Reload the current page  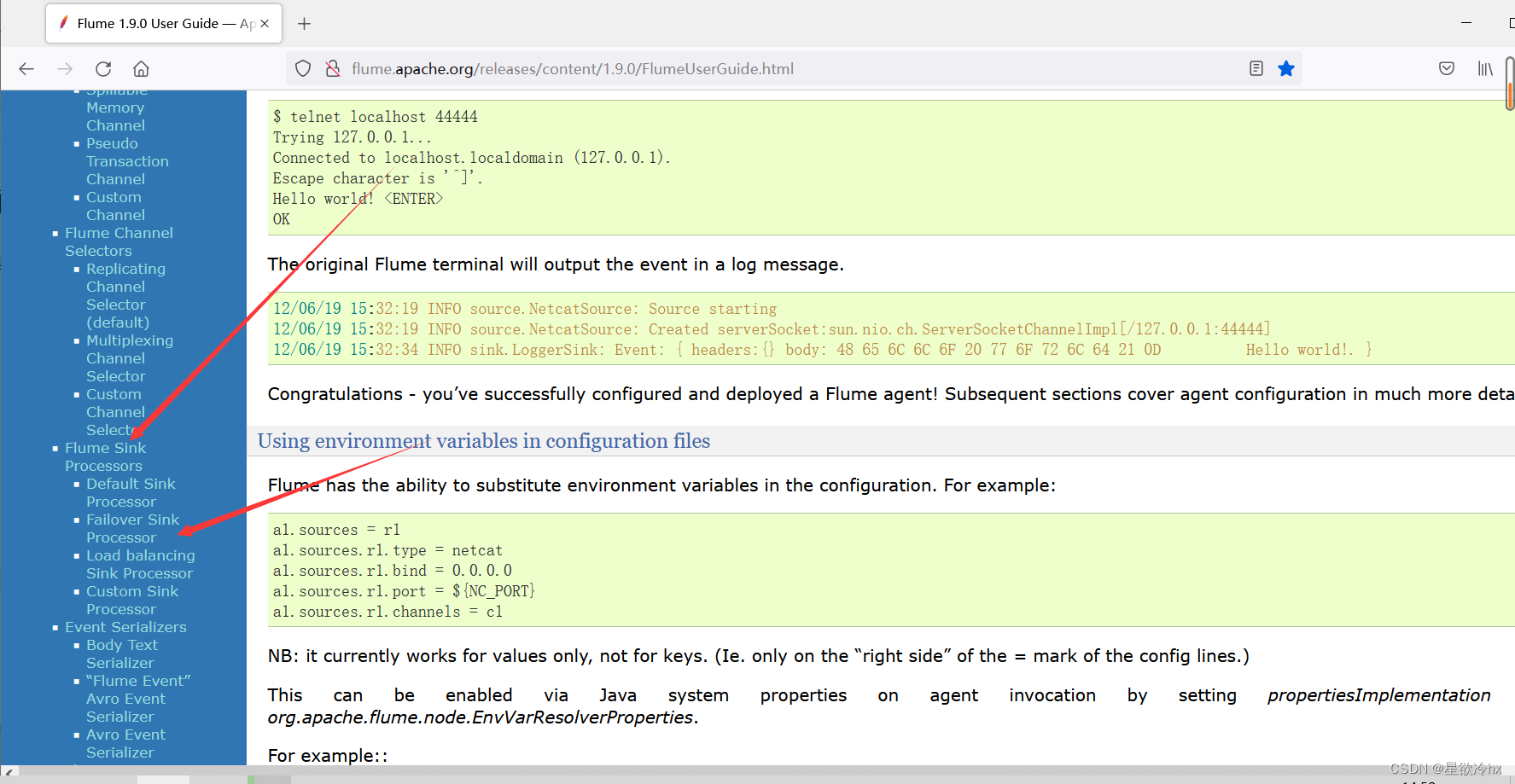tap(103, 69)
